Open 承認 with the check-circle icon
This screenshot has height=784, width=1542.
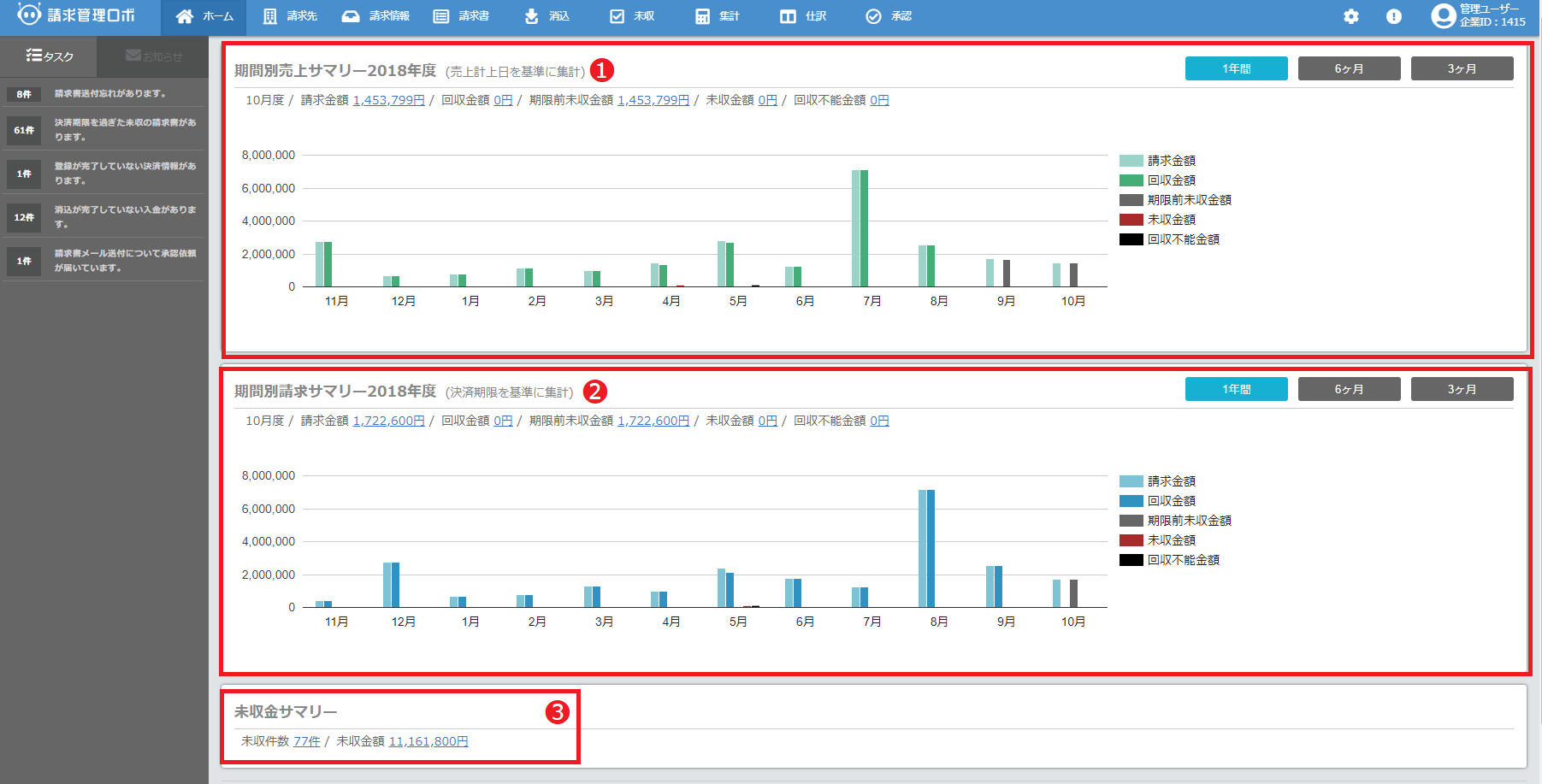873,16
